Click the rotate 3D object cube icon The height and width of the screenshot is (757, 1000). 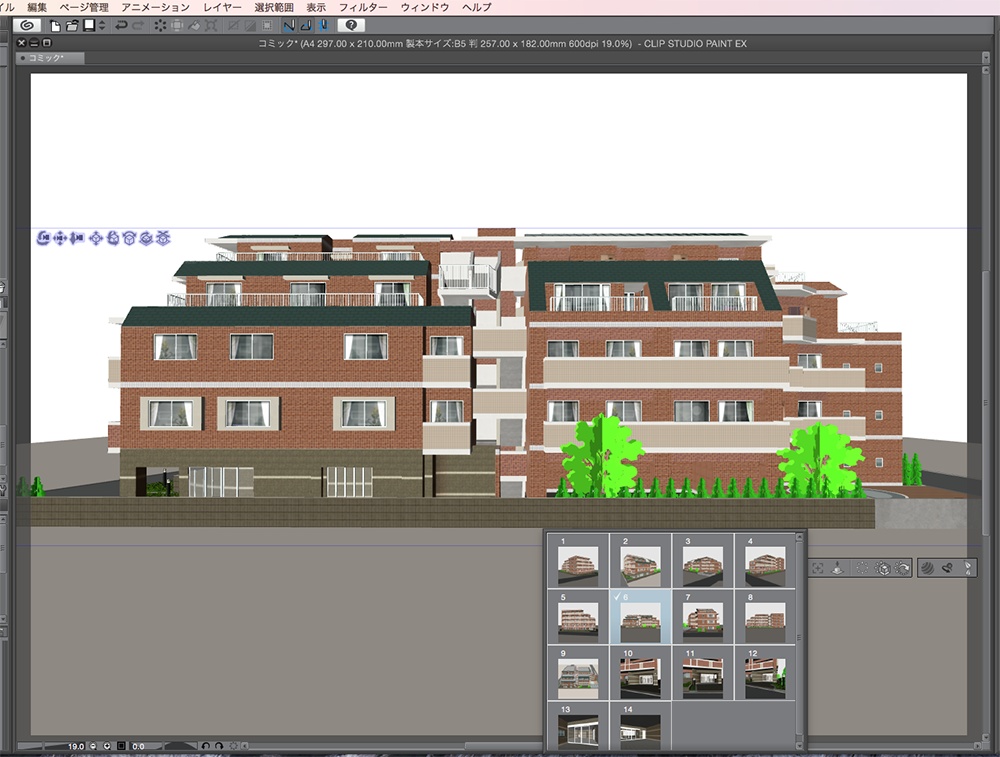(113, 238)
